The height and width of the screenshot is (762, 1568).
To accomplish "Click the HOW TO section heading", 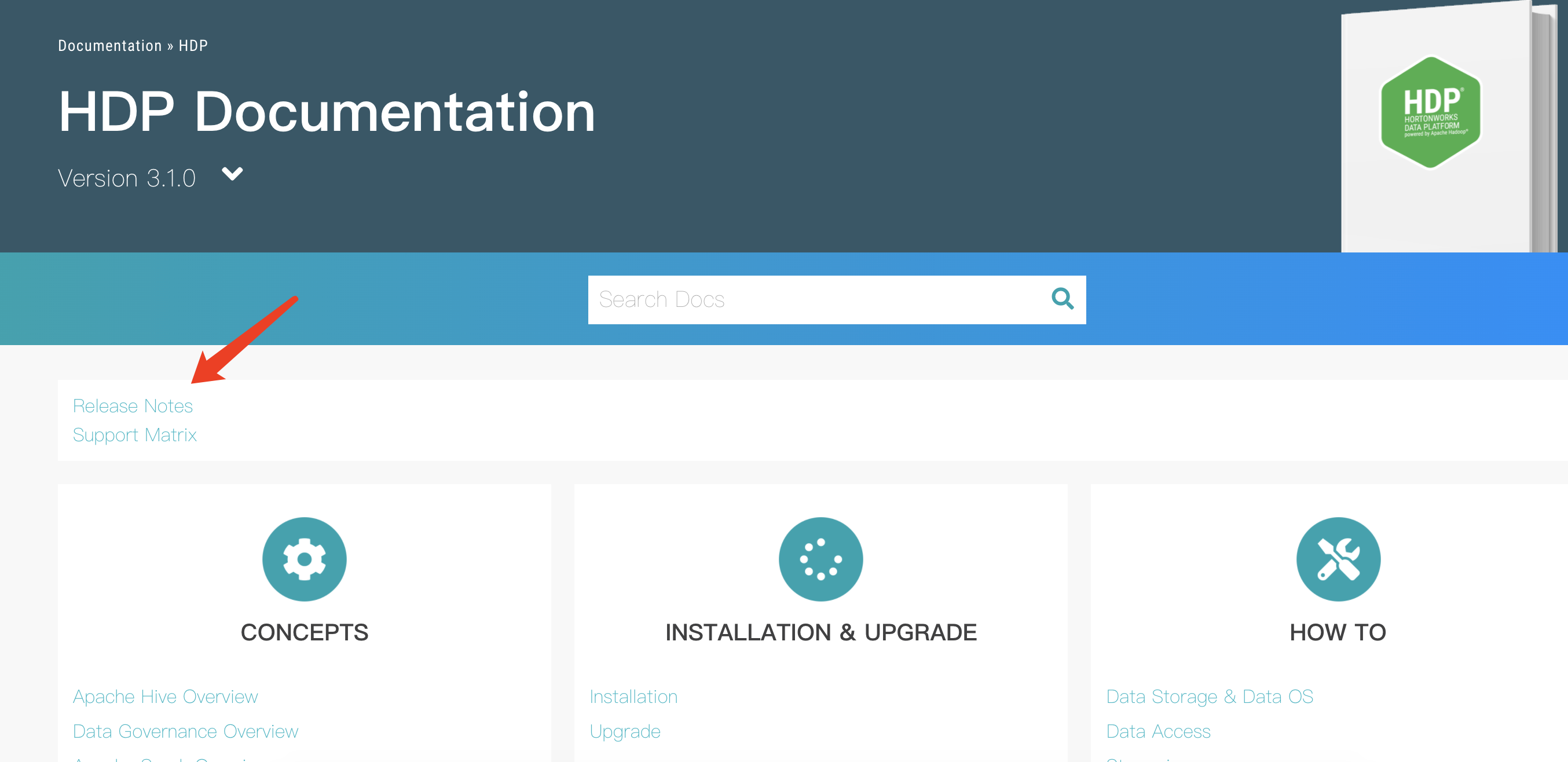I will click(x=1338, y=632).
